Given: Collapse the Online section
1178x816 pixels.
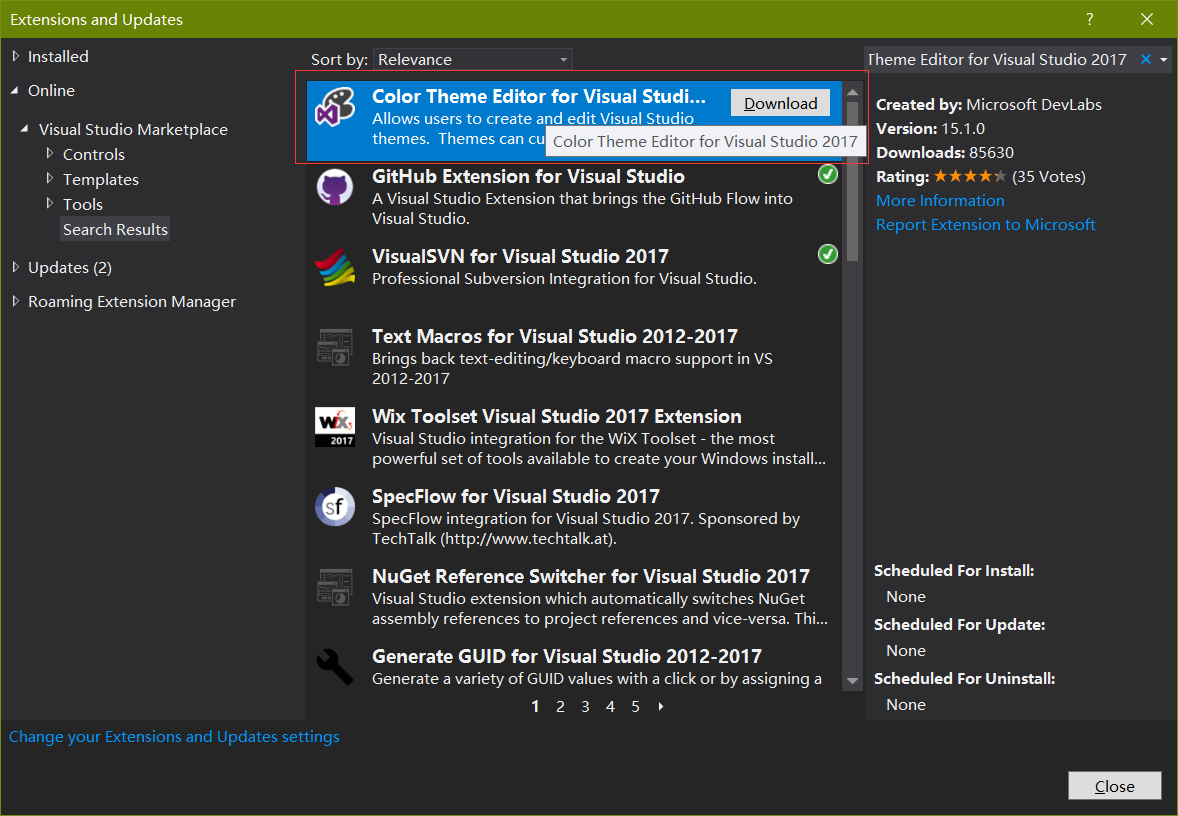Looking at the screenshot, I should 48,90.
